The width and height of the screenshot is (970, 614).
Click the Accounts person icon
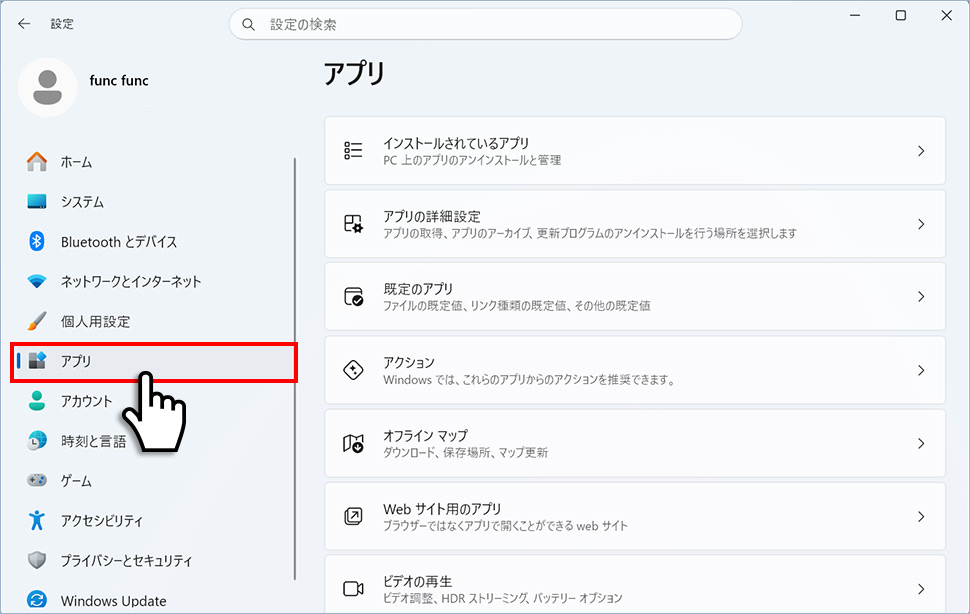click(37, 401)
